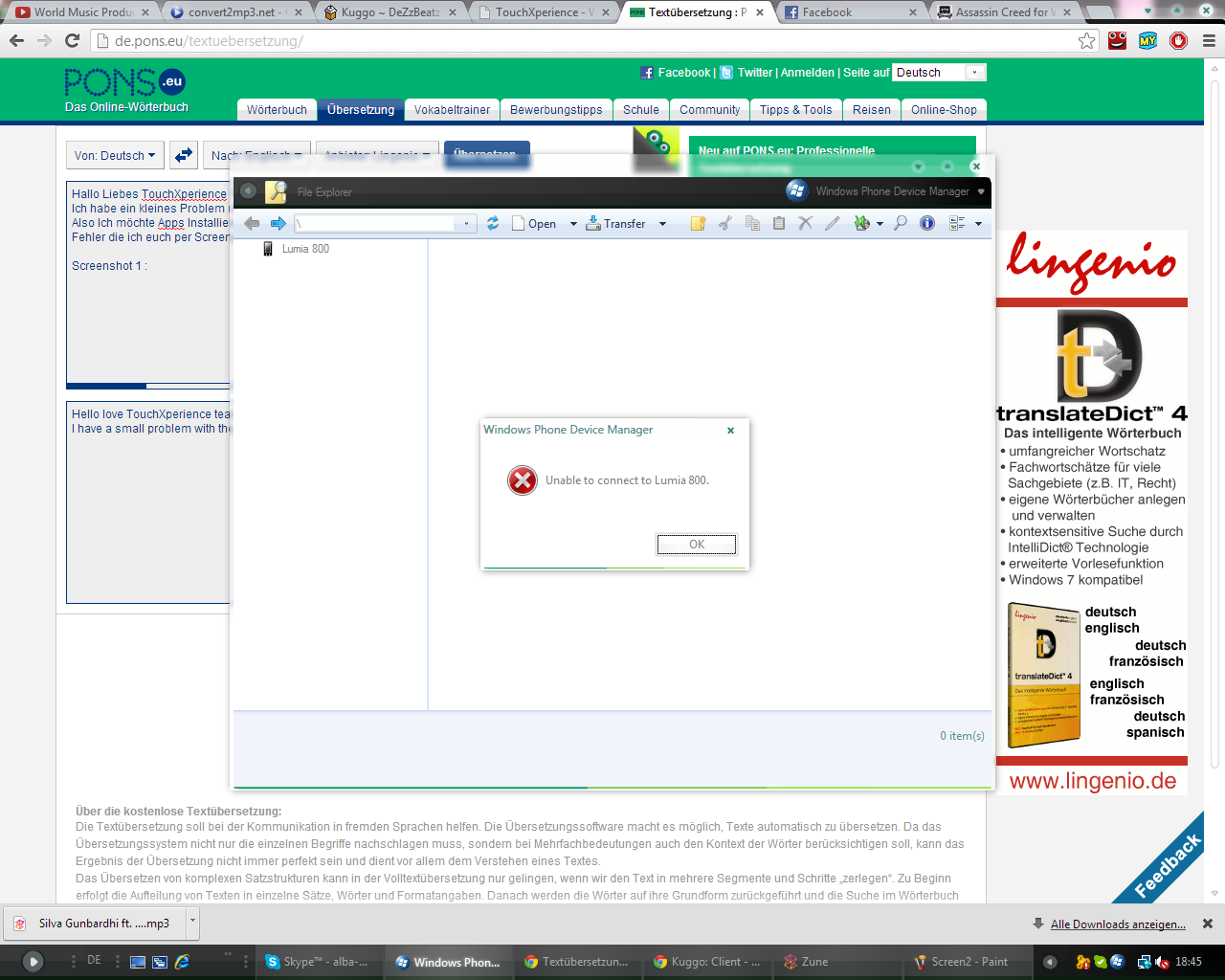Switch to Screen2 - Paint in taskbar
Screen dimensions: 1225x980
(969, 962)
